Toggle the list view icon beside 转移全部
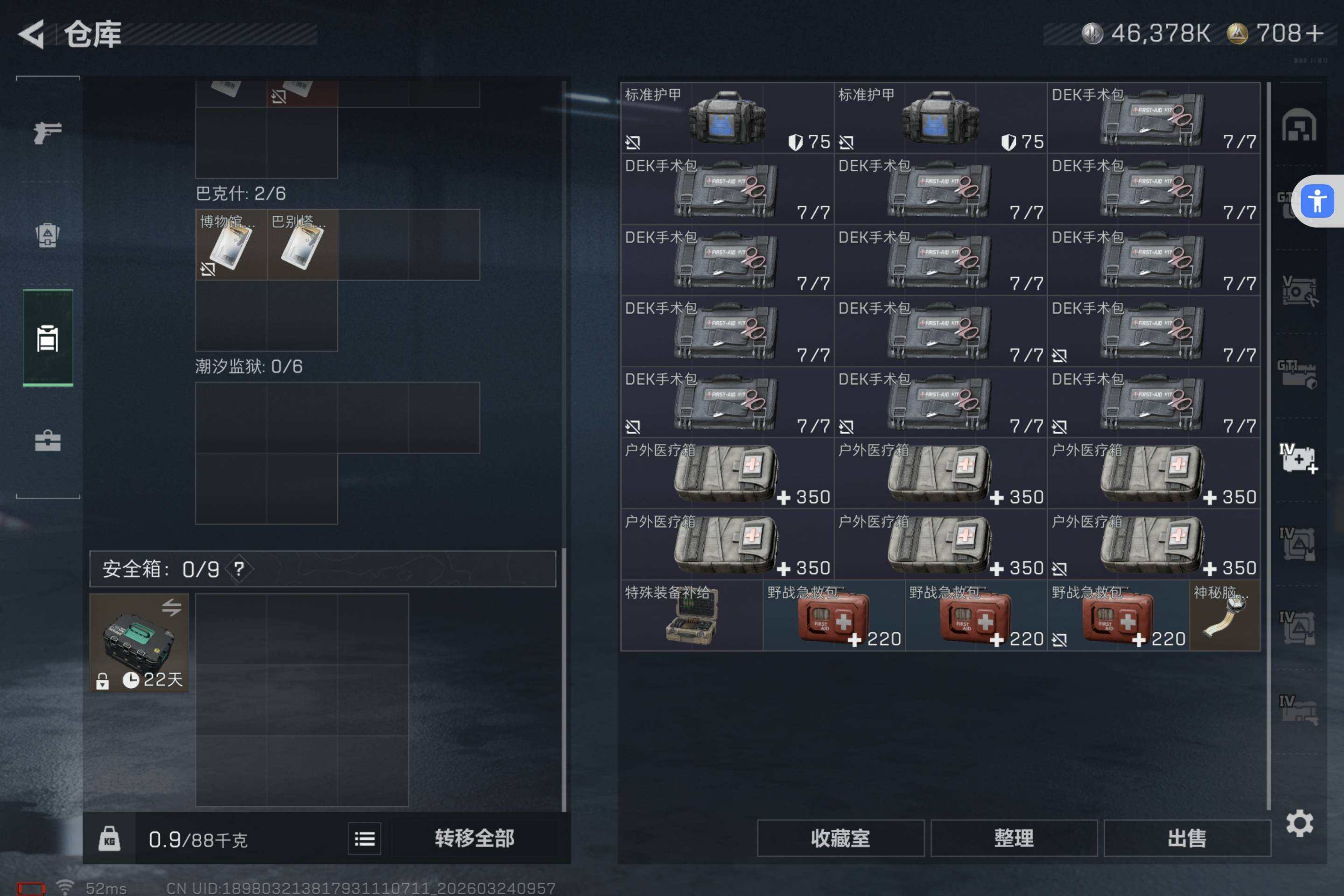This screenshot has height=896, width=1344. pyautogui.click(x=364, y=839)
